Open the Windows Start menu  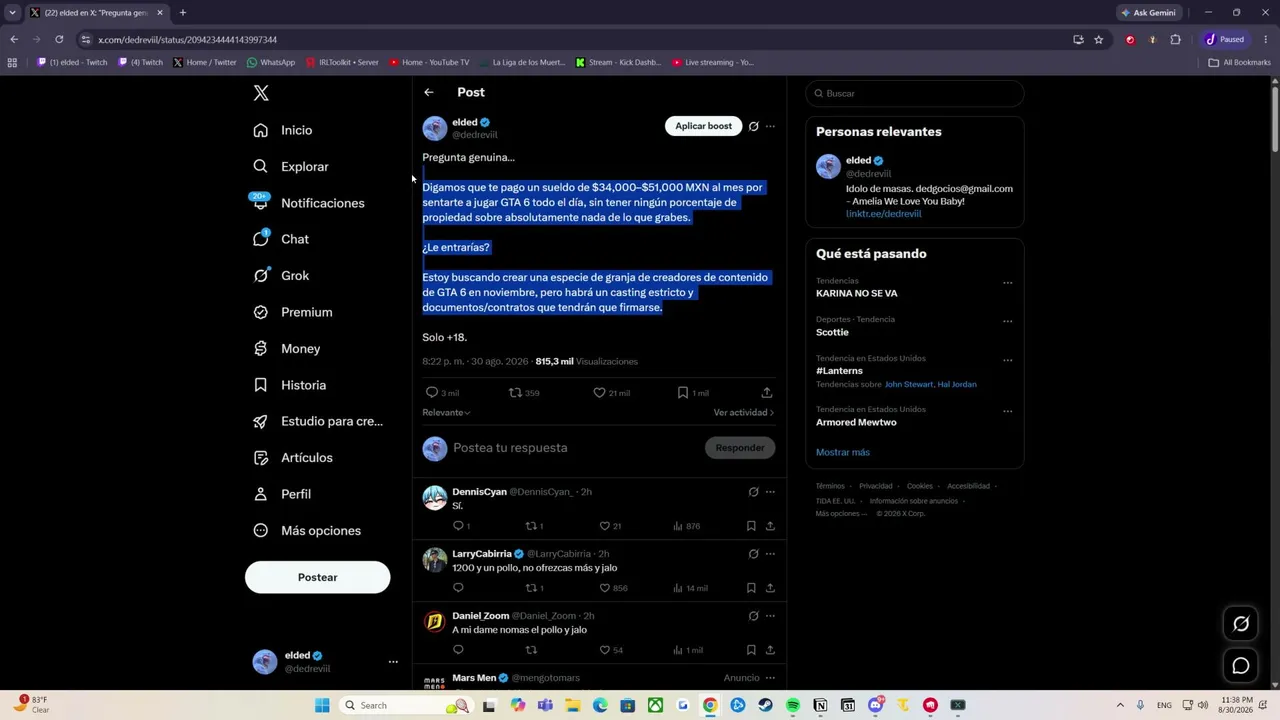pos(322,705)
